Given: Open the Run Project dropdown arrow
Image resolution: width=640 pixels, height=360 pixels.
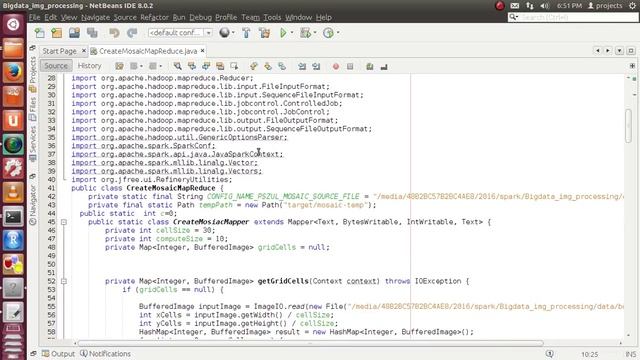Looking at the screenshot, I should [292, 33].
